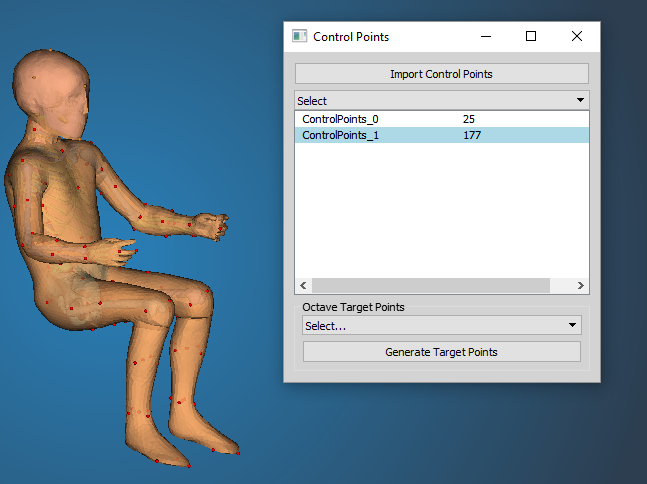Click the value 25 in the list
The image size is (647, 484).
tap(469, 119)
